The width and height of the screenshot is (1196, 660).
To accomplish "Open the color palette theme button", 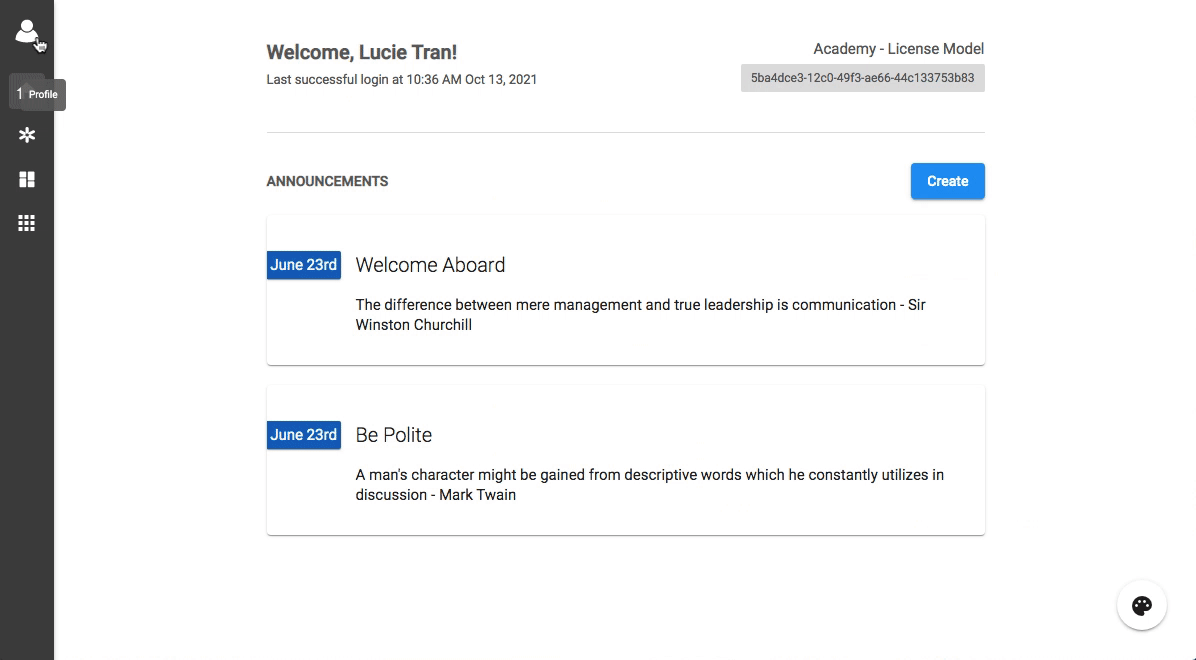I will point(1142,606).
